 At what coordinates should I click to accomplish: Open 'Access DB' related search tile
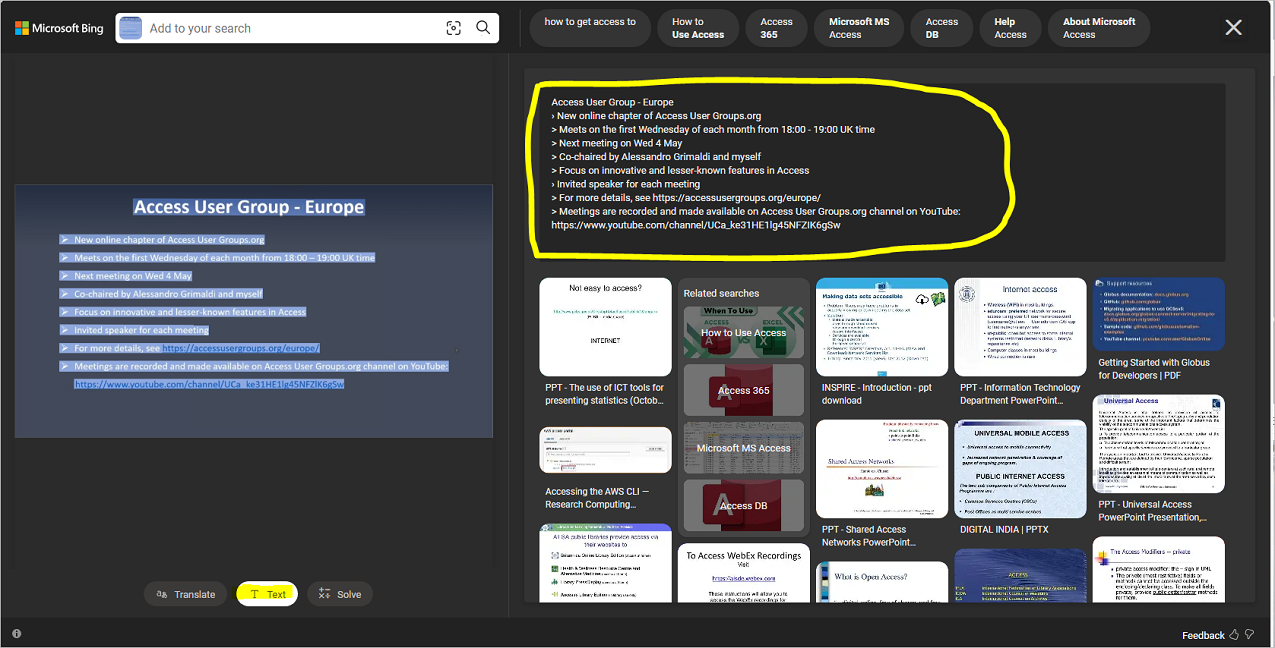(744, 506)
